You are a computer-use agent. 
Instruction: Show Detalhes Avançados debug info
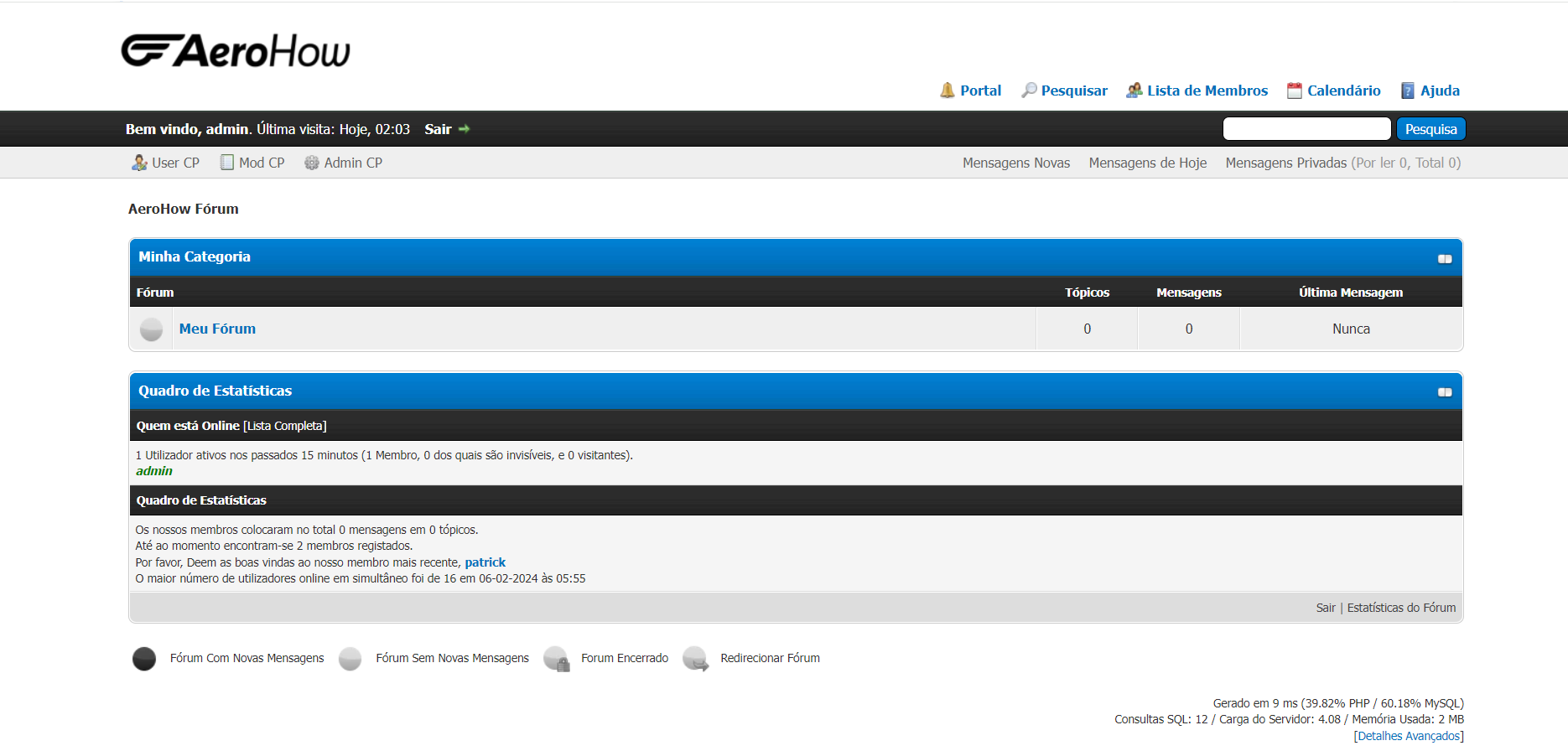1408,736
